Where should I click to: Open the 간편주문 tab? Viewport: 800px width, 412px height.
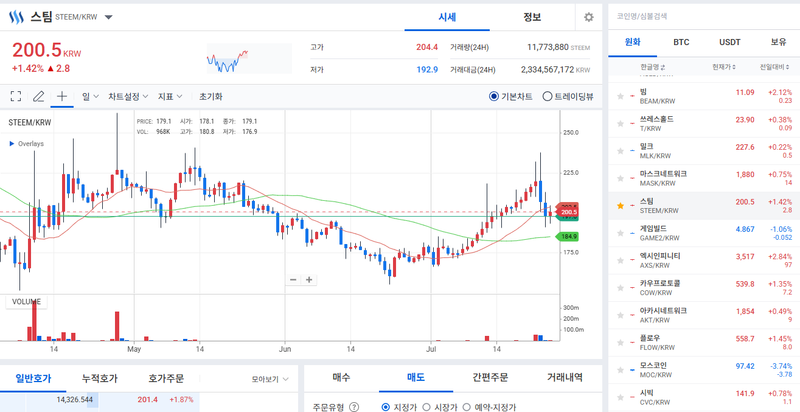point(490,378)
